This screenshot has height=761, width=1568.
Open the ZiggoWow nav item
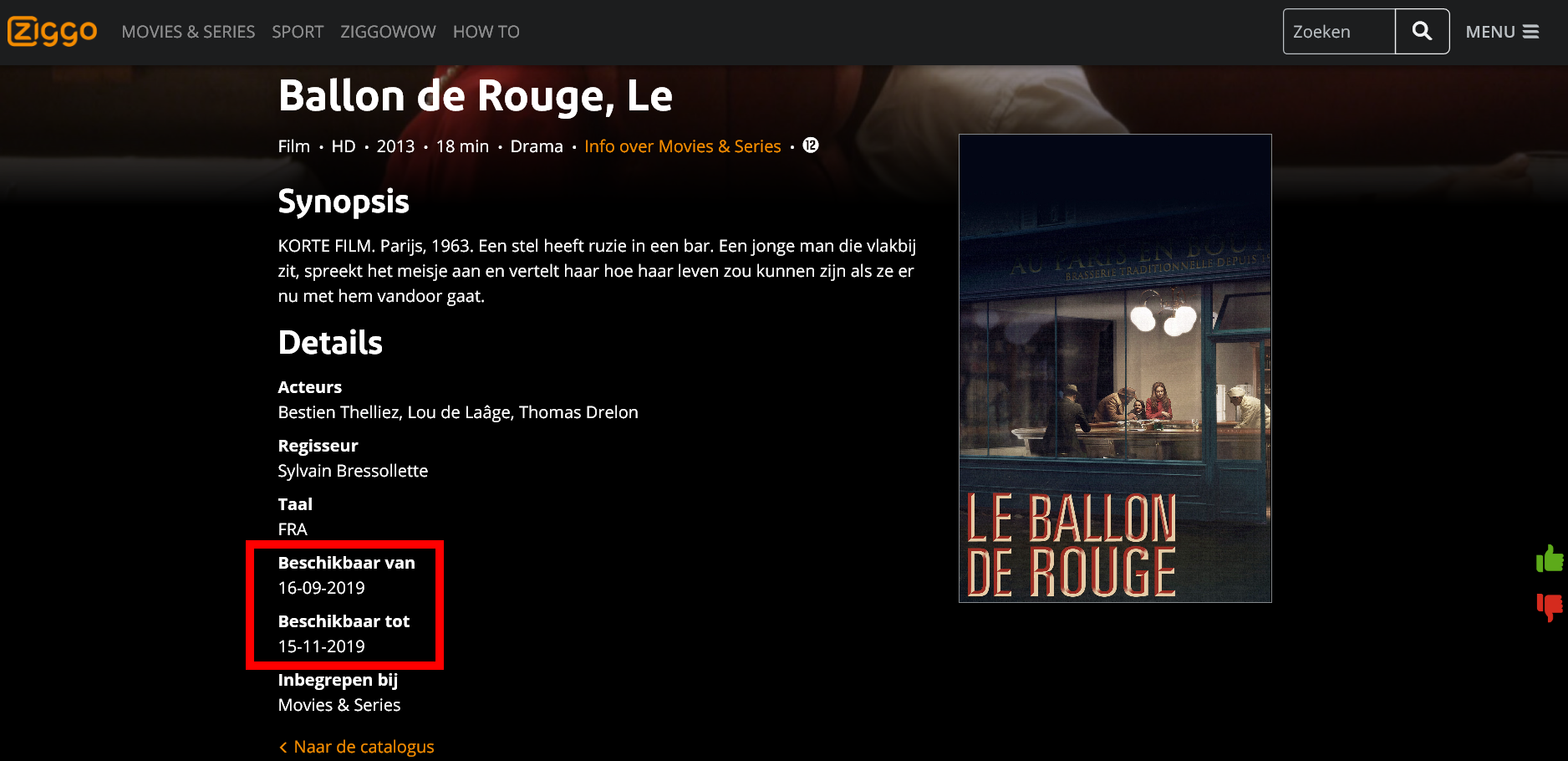click(388, 32)
